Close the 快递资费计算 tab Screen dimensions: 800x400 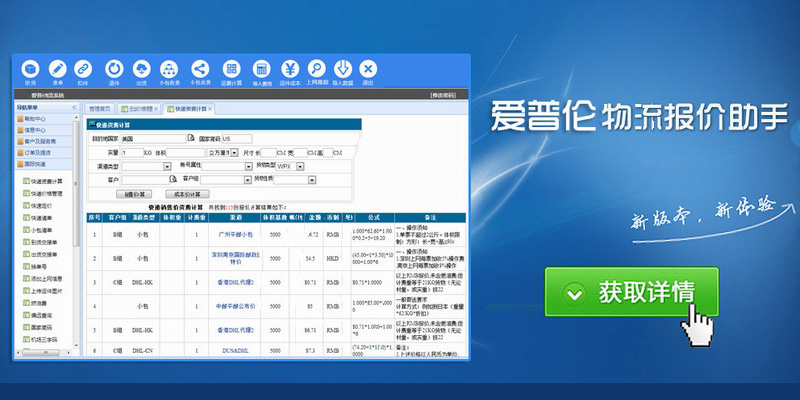(210, 109)
